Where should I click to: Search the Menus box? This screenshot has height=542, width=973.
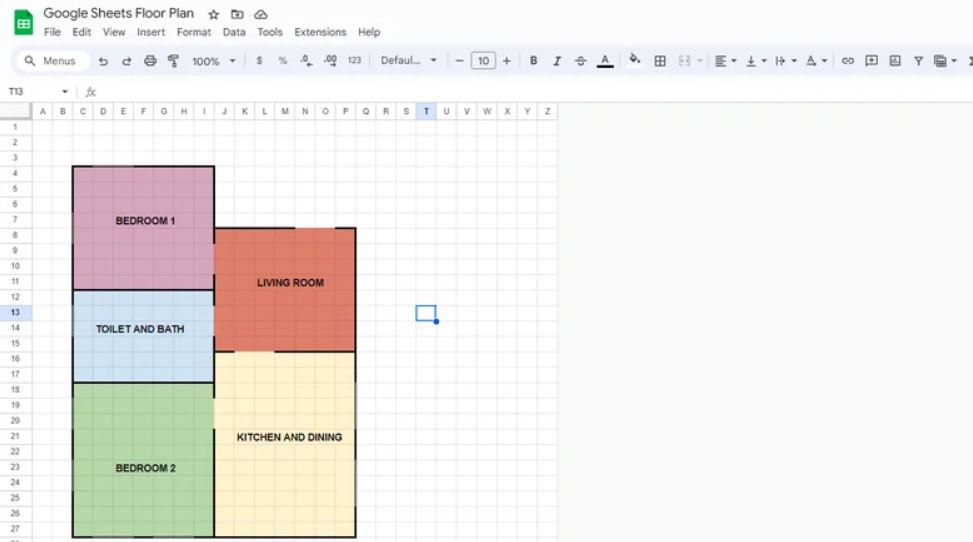[52, 61]
